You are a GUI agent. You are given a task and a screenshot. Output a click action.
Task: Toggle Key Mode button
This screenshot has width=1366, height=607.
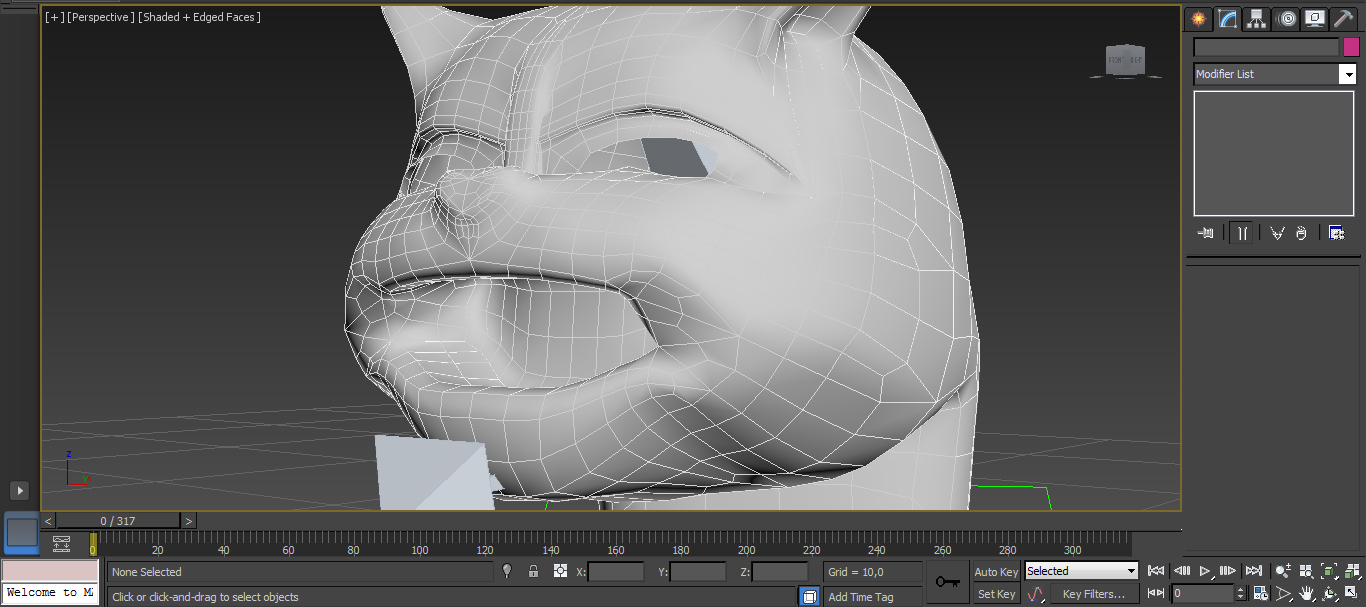click(1156, 594)
